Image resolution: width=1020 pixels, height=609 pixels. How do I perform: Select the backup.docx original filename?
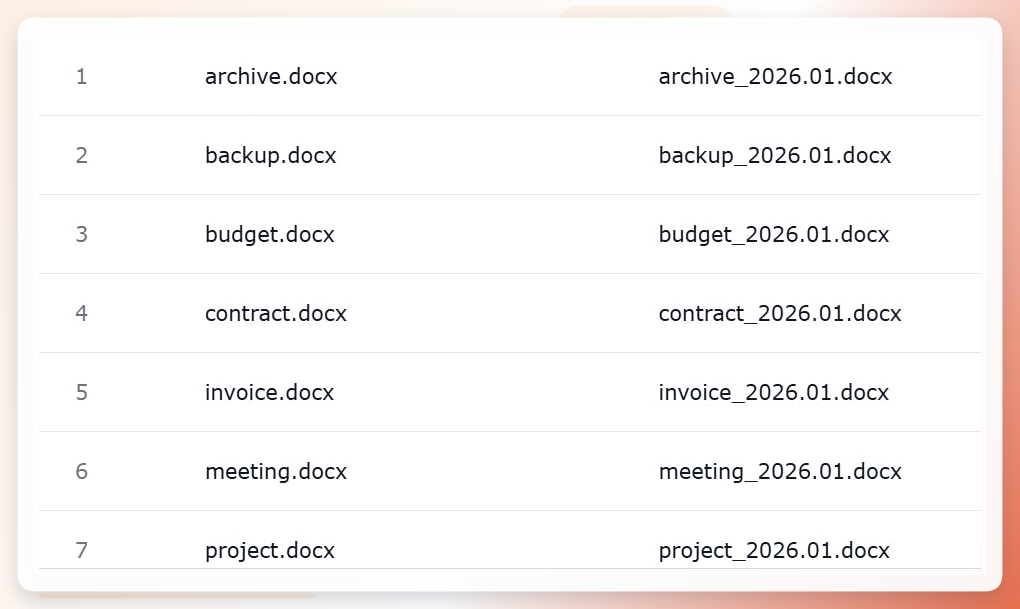click(x=270, y=156)
